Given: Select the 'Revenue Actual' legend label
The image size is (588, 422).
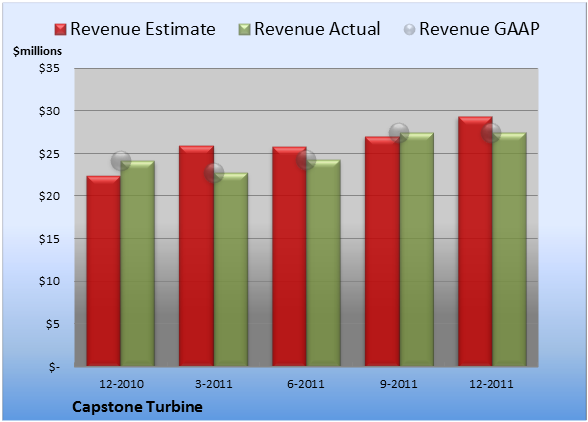Looking at the screenshot, I should coord(317,29).
